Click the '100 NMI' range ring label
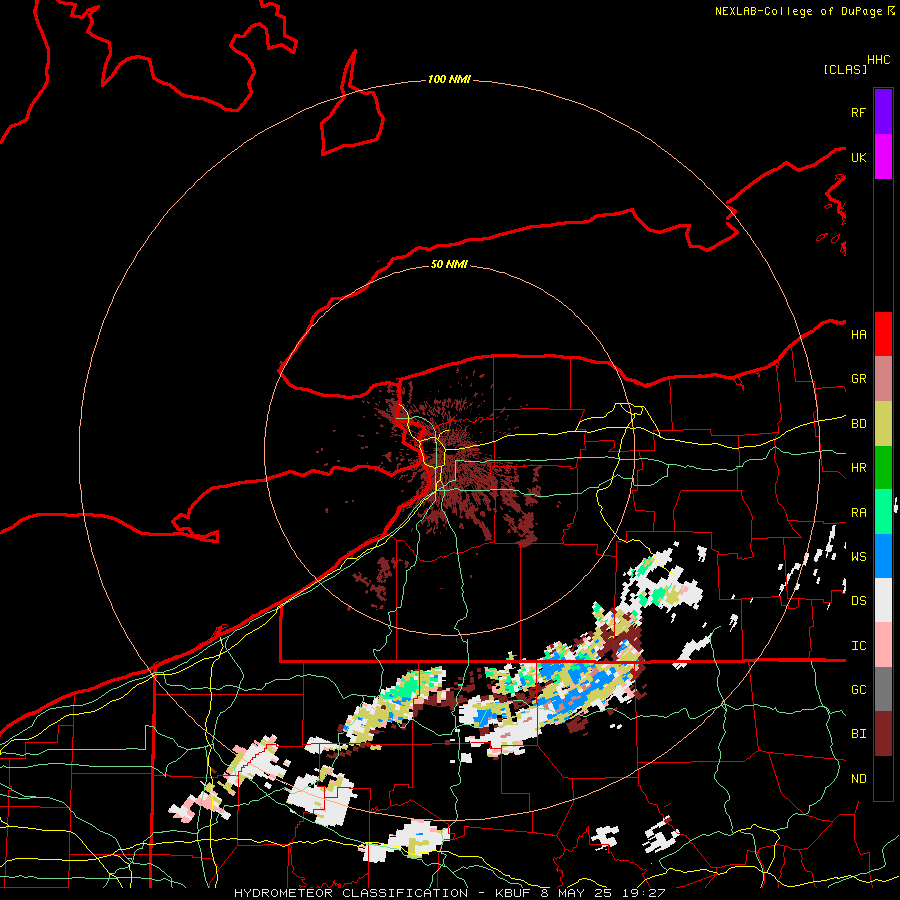The height and width of the screenshot is (900, 900). tap(449, 79)
